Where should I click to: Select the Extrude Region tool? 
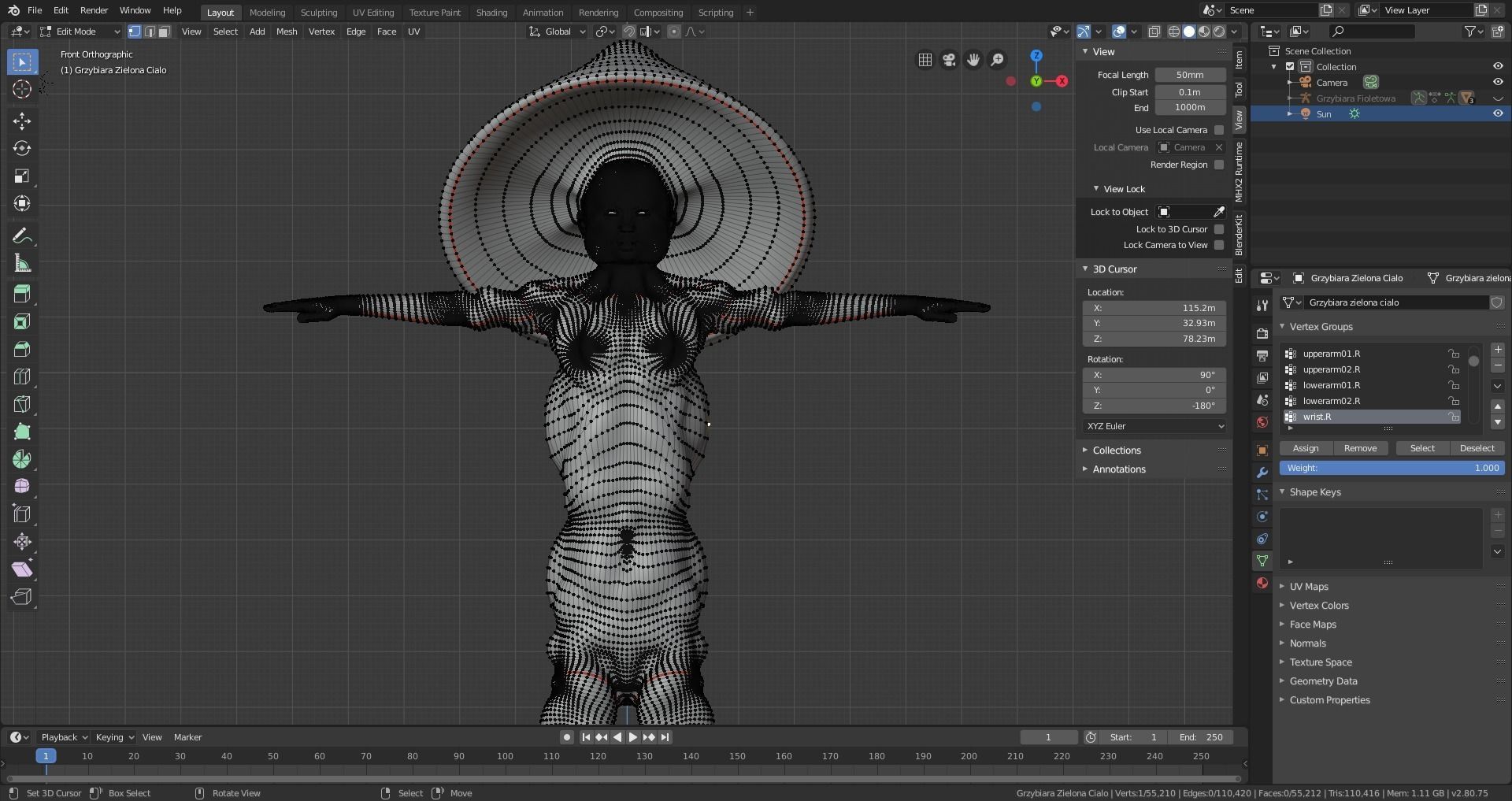click(x=22, y=294)
